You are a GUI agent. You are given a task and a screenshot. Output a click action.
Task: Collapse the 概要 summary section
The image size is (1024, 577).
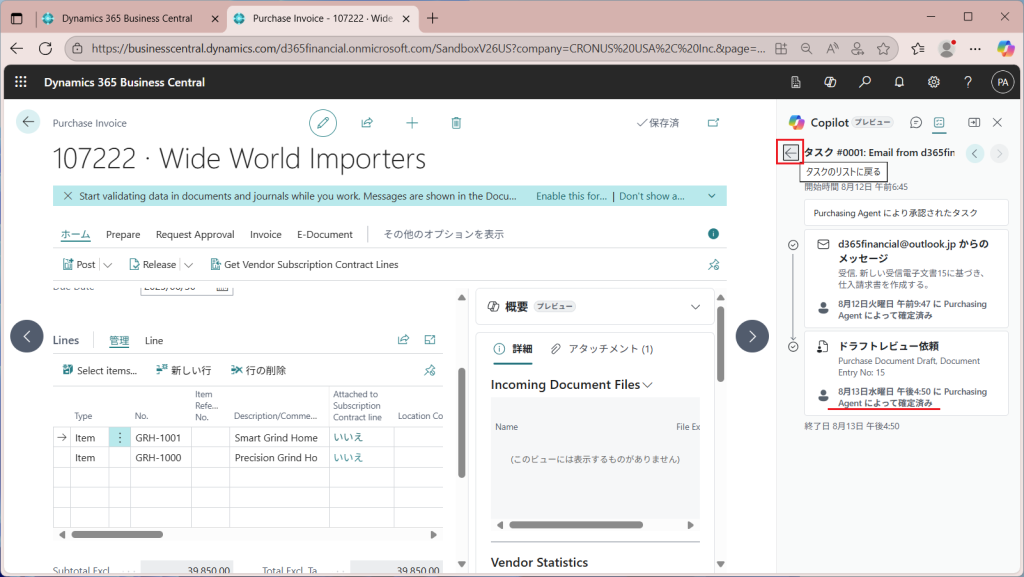coord(696,307)
